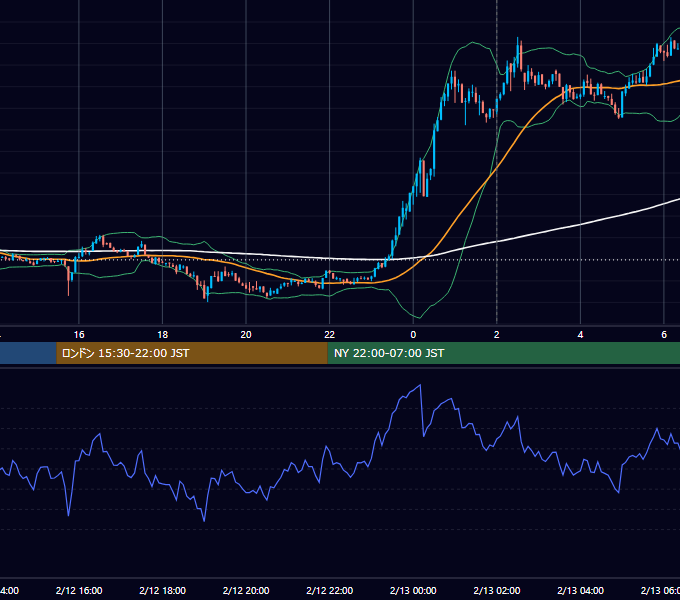Click the 4 hour label on price chart
680x600 pixels.
click(580, 335)
